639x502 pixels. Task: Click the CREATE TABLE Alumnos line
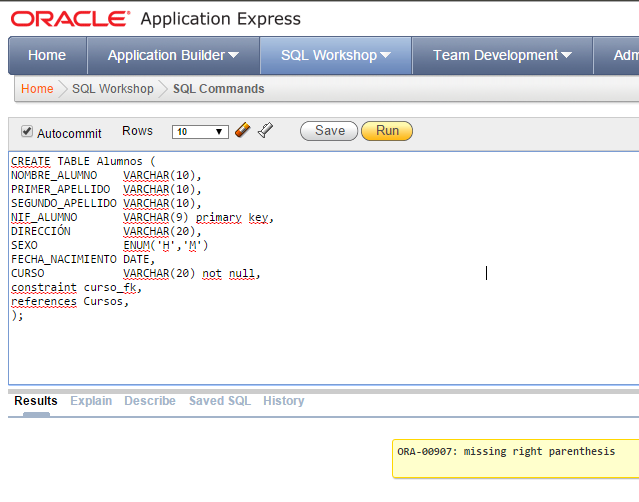pyautogui.click(x=83, y=161)
